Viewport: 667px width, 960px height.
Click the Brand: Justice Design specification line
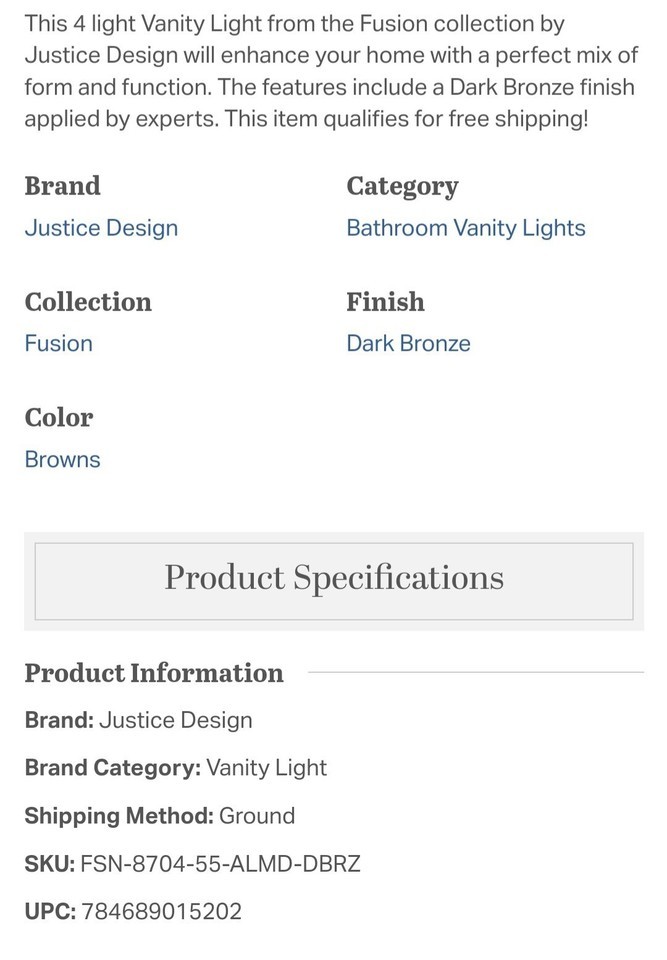[x=138, y=720]
